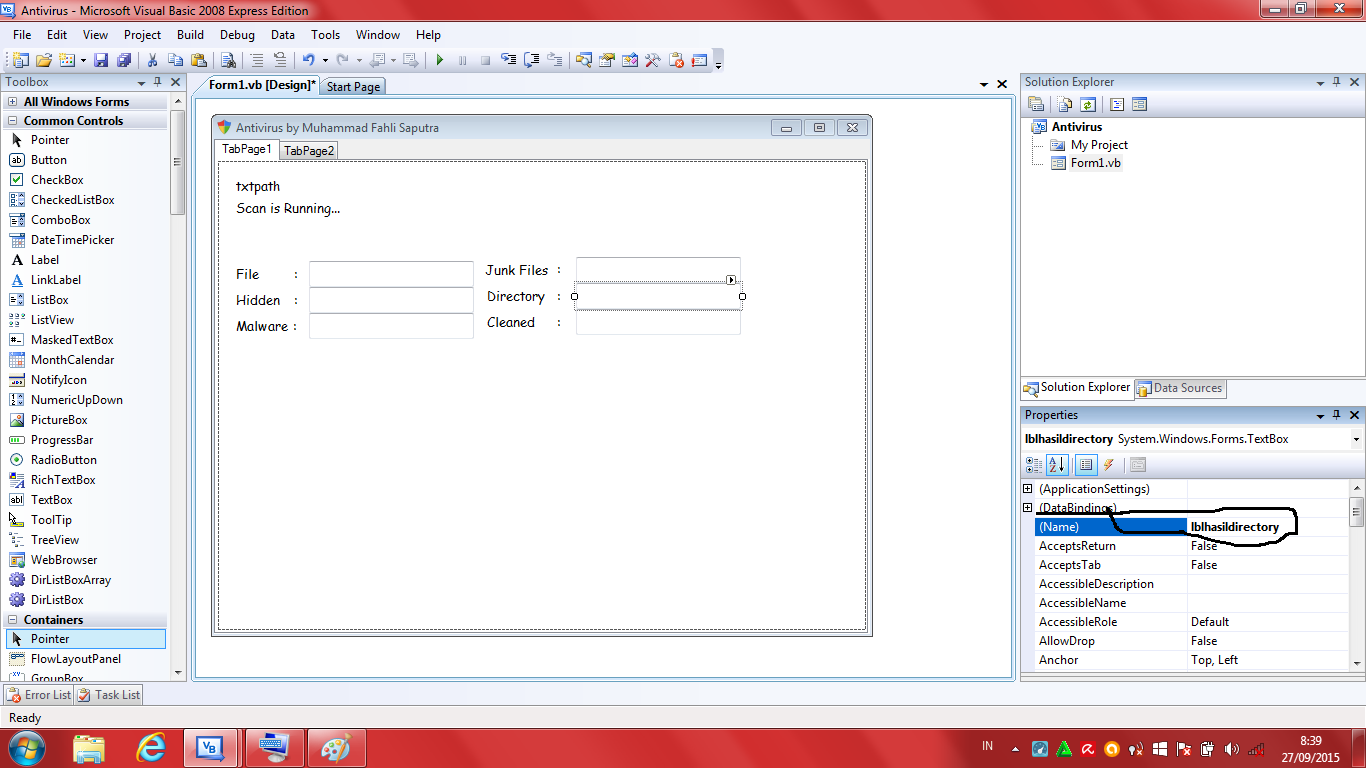Click the Save All icon
The image size is (1366, 768).
tap(124, 60)
